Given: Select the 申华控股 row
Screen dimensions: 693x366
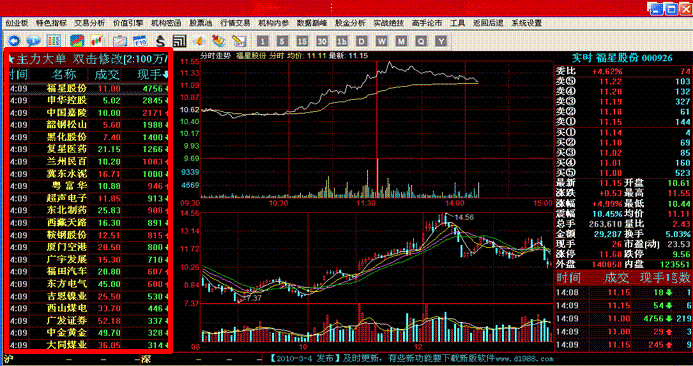Looking at the screenshot, I should pos(88,101).
